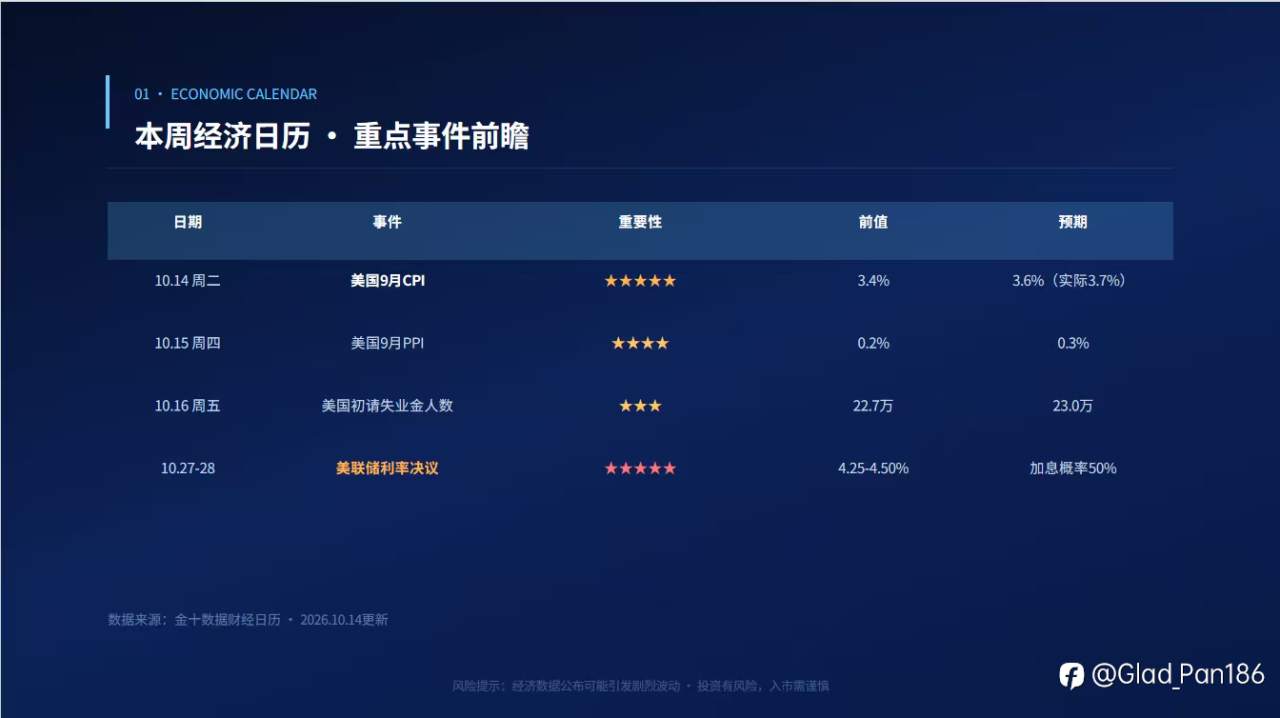This screenshot has width=1280, height=718.
Task: Click the four-star rating for 美国9月PPI
Action: pyautogui.click(x=640, y=343)
